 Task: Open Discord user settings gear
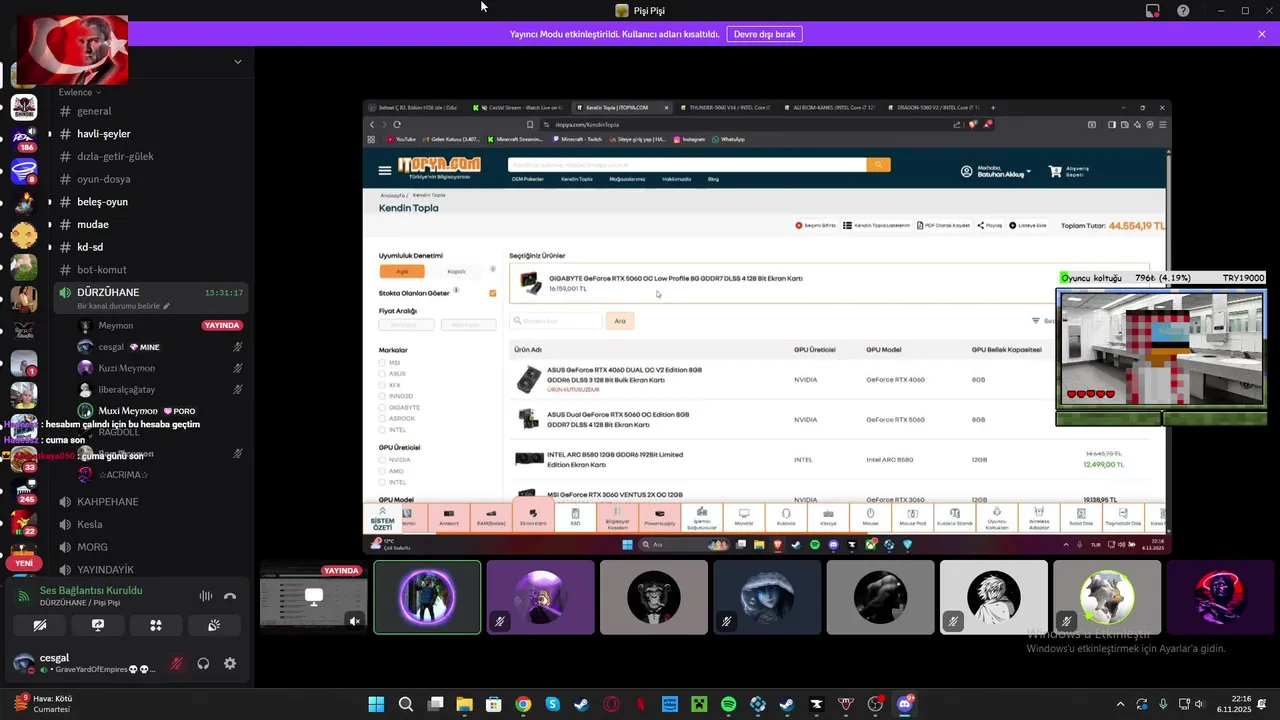(x=230, y=663)
